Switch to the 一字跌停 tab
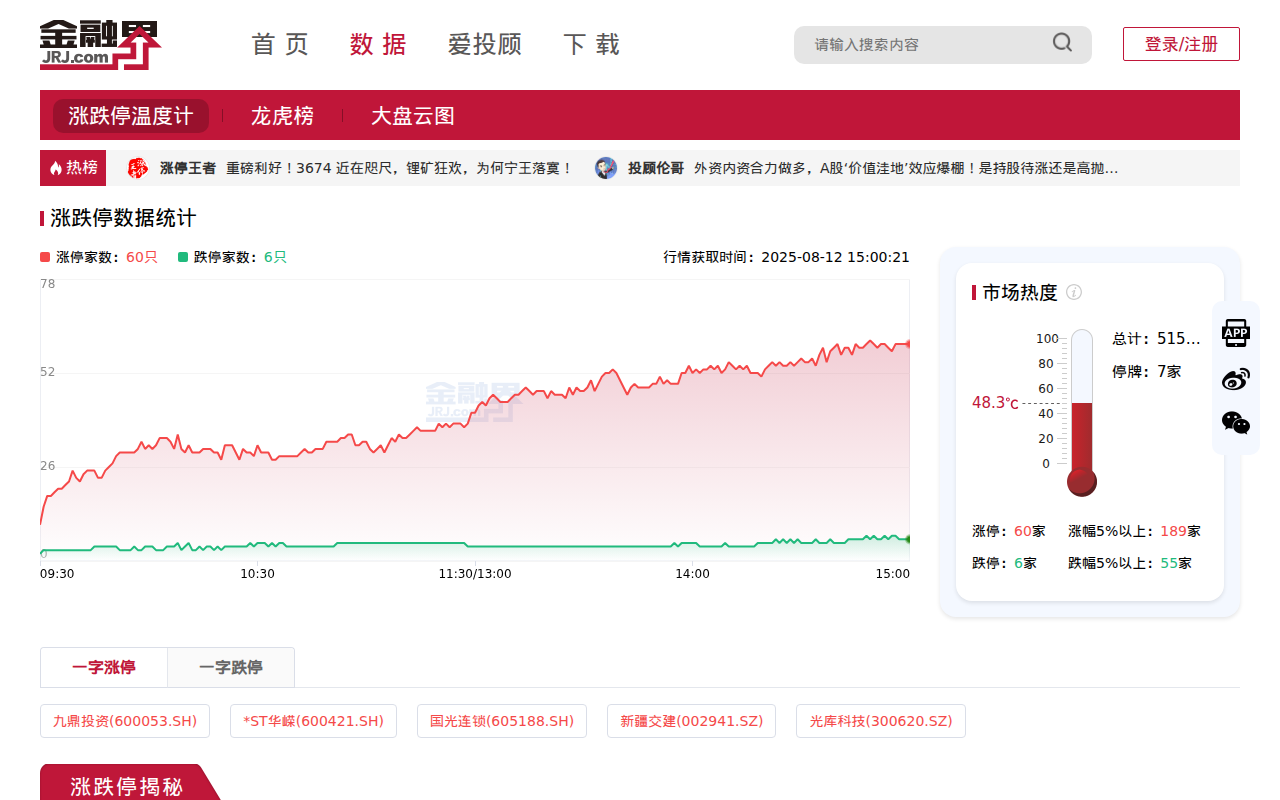The width and height of the screenshot is (1280, 800). (231, 667)
